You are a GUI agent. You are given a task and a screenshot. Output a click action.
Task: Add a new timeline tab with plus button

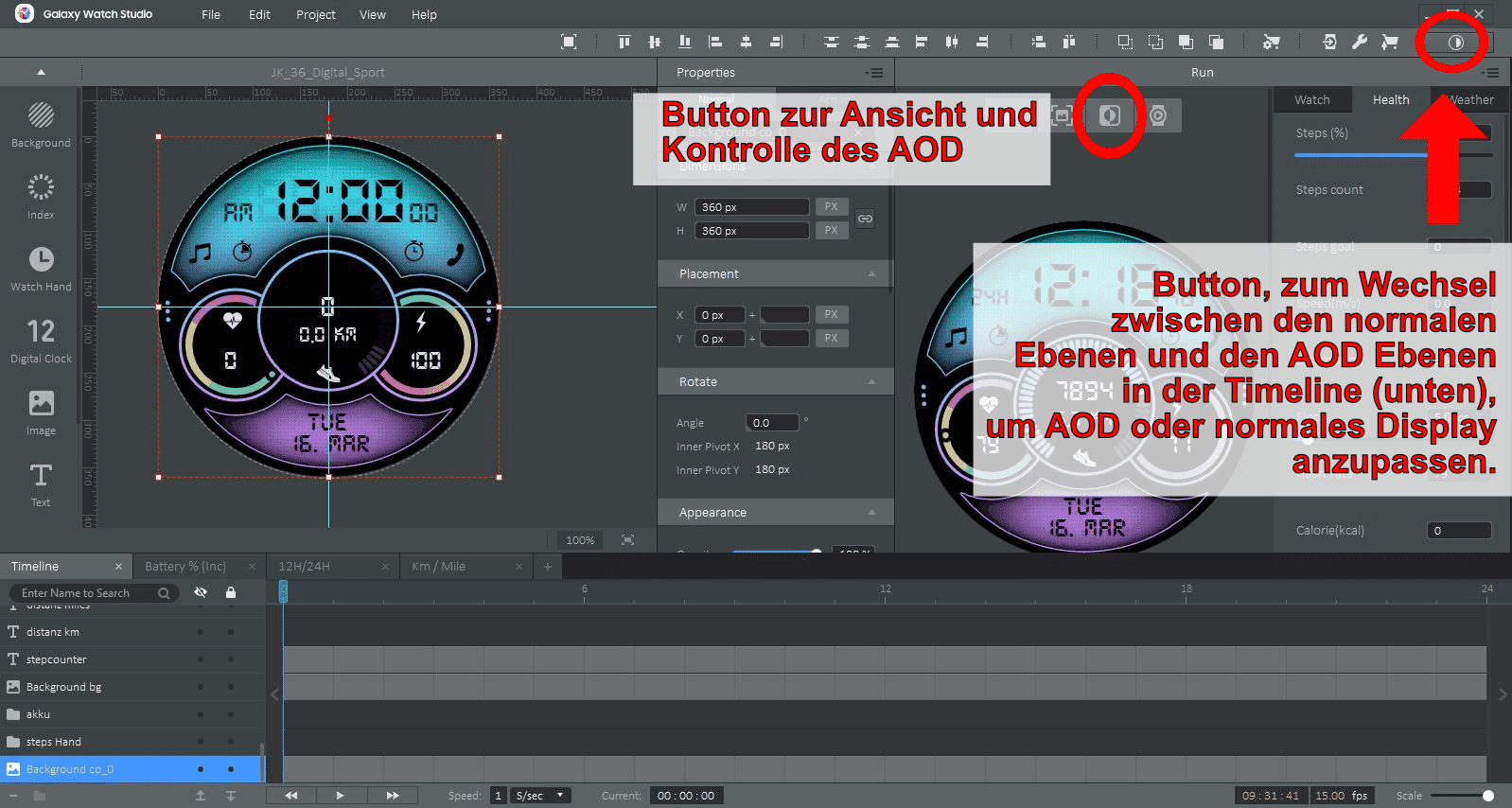point(547,566)
